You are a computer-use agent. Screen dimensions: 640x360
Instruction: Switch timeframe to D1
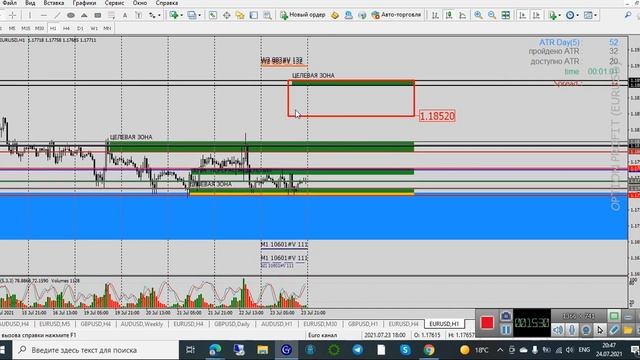click(80, 28)
